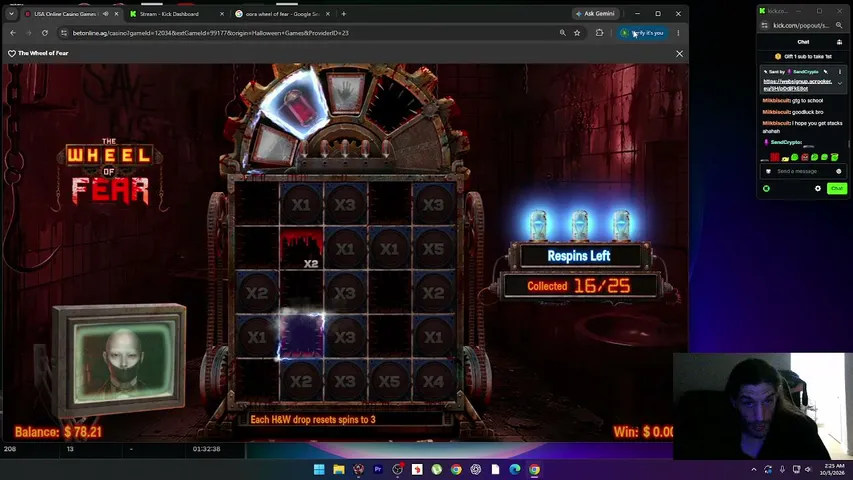This screenshot has width=853, height=480.
Task: Click 'Each H&W drop resets spins to 3' text
Action: pos(313,420)
